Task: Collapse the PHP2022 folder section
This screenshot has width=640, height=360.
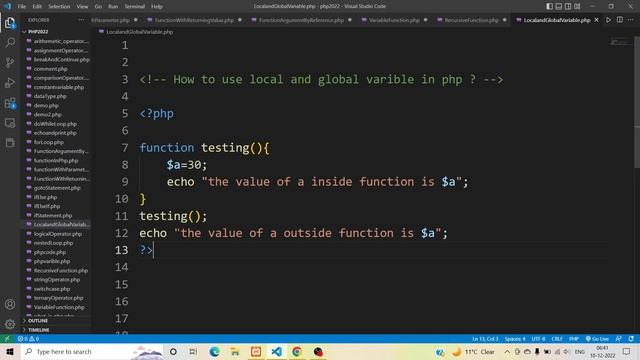Action: click(37, 31)
